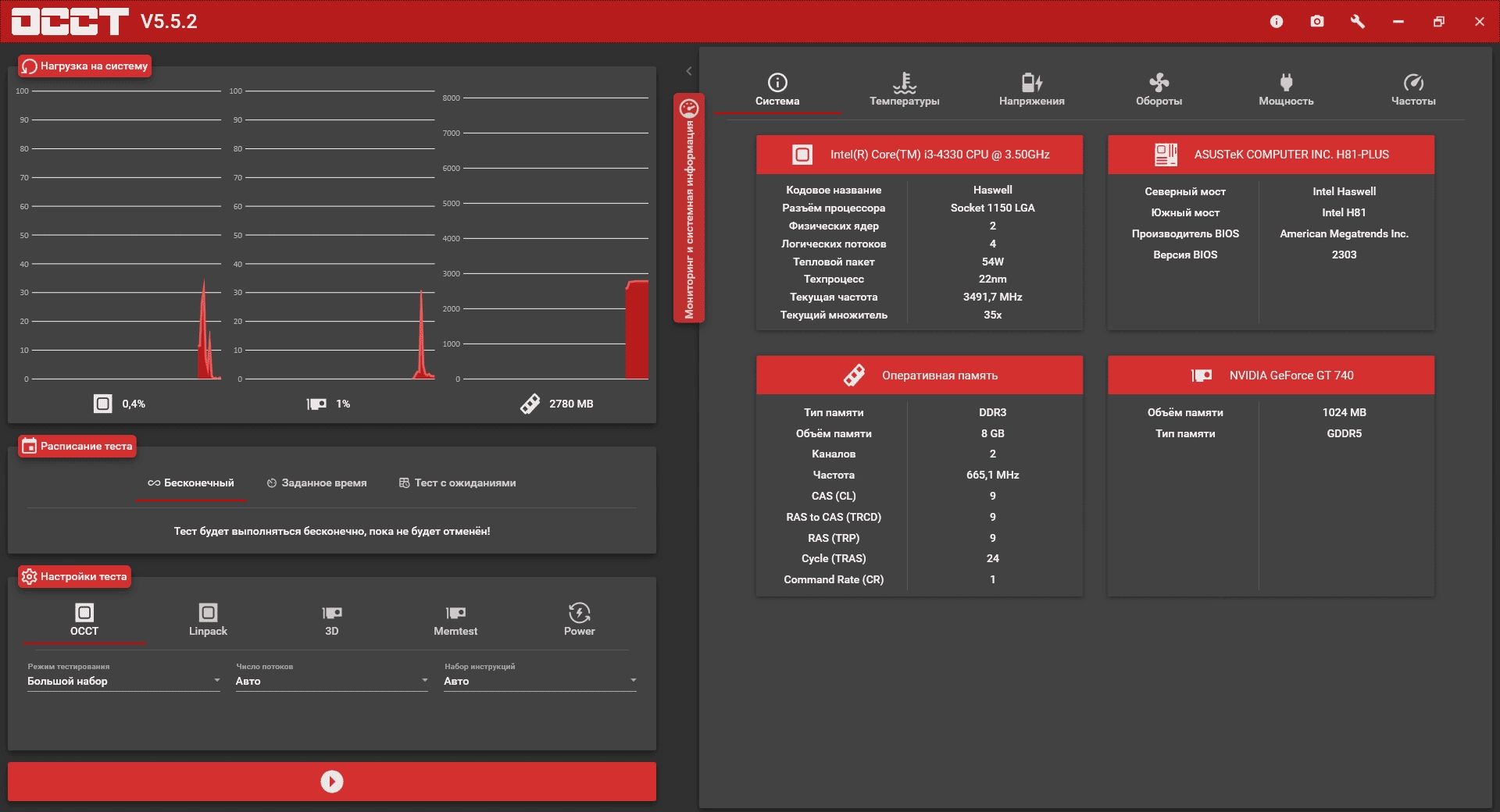Click the CPU chip icon in Intel Core card
The image size is (1500, 812).
pyautogui.click(x=802, y=155)
